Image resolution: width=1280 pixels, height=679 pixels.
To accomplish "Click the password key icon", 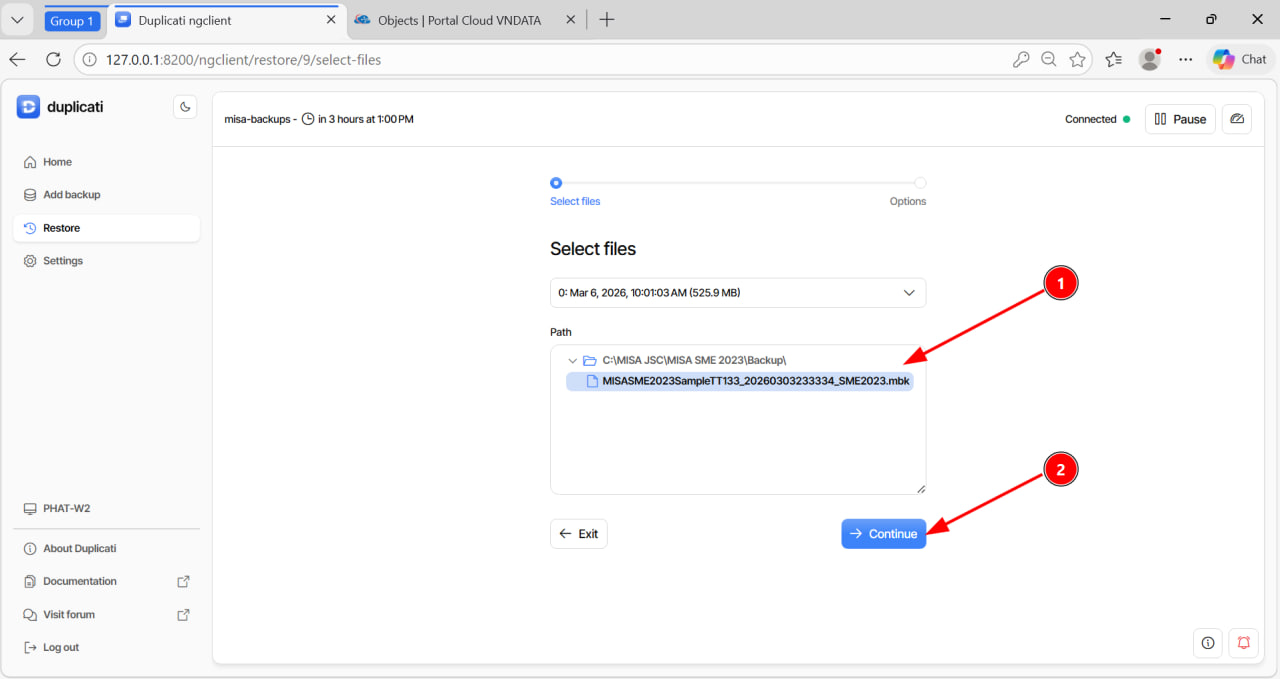I will 1021,60.
